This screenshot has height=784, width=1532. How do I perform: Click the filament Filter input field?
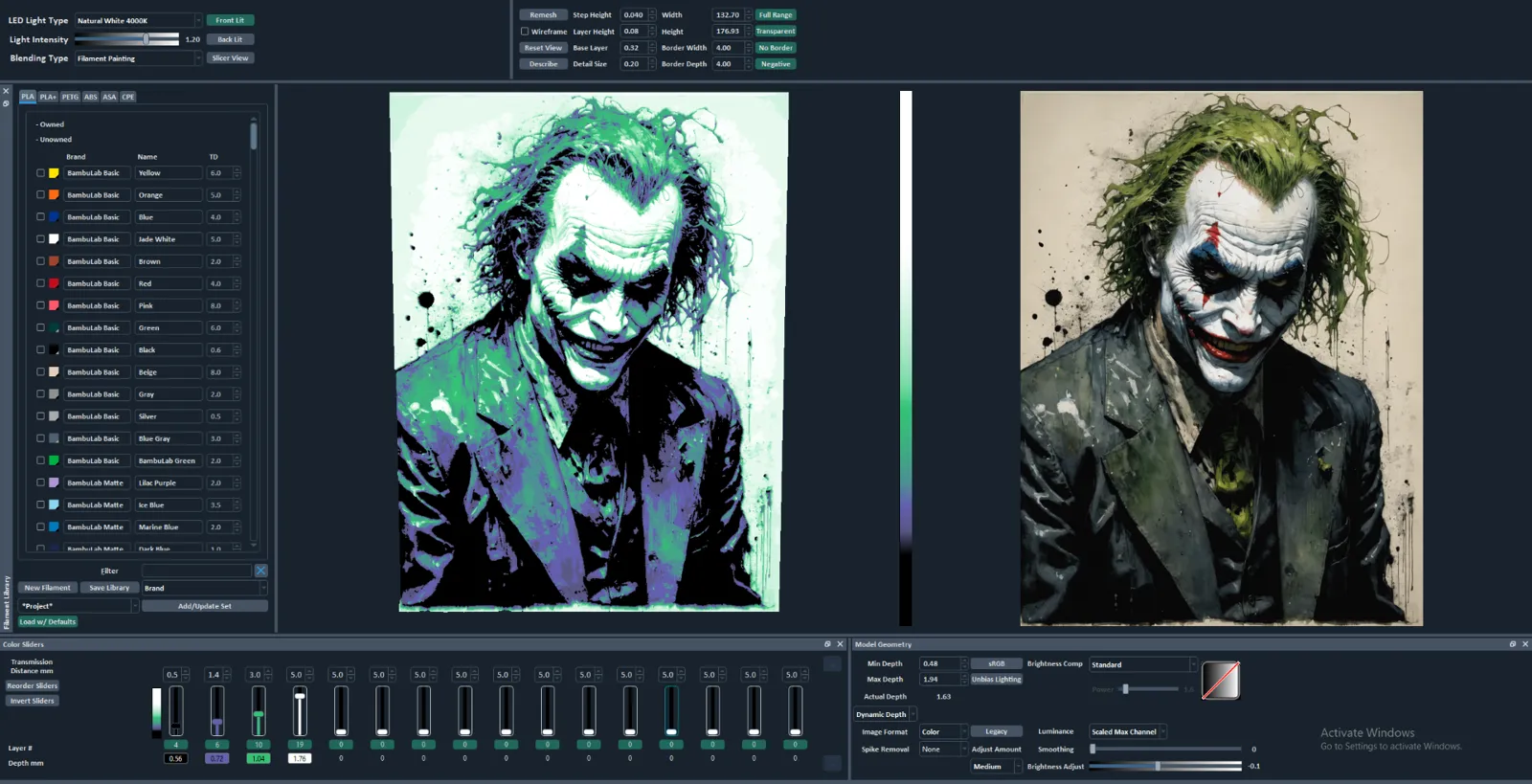pos(196,571)
